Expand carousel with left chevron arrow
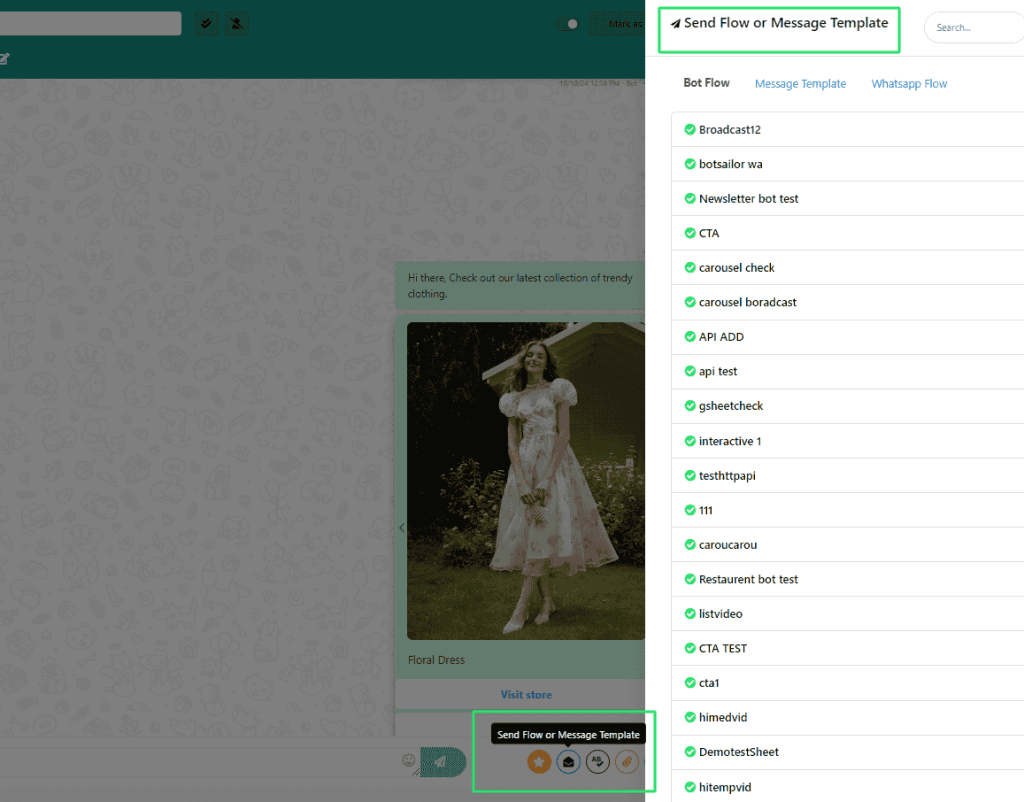Image resolution: width=1024 pixels, height=802 pixels. coord(401,528)
